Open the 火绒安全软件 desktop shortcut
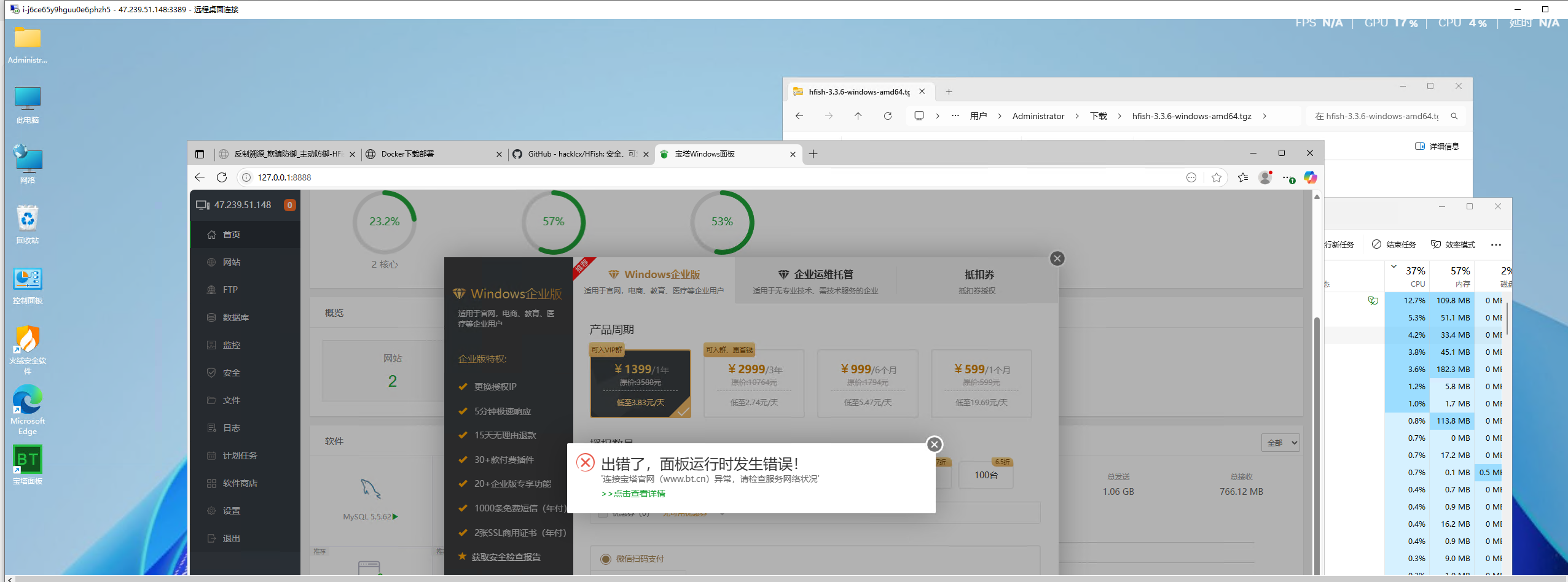Viewport: 1568px width, 582px height. (x=28, y=350)
